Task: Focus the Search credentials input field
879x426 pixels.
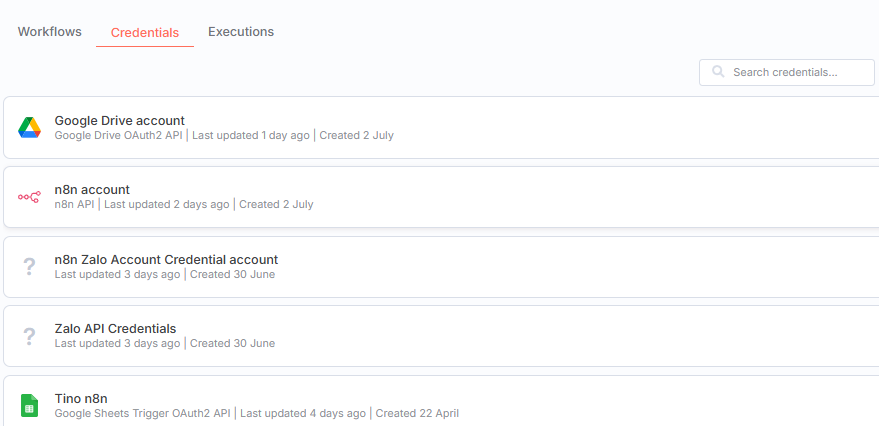Action: coord(787,72)
